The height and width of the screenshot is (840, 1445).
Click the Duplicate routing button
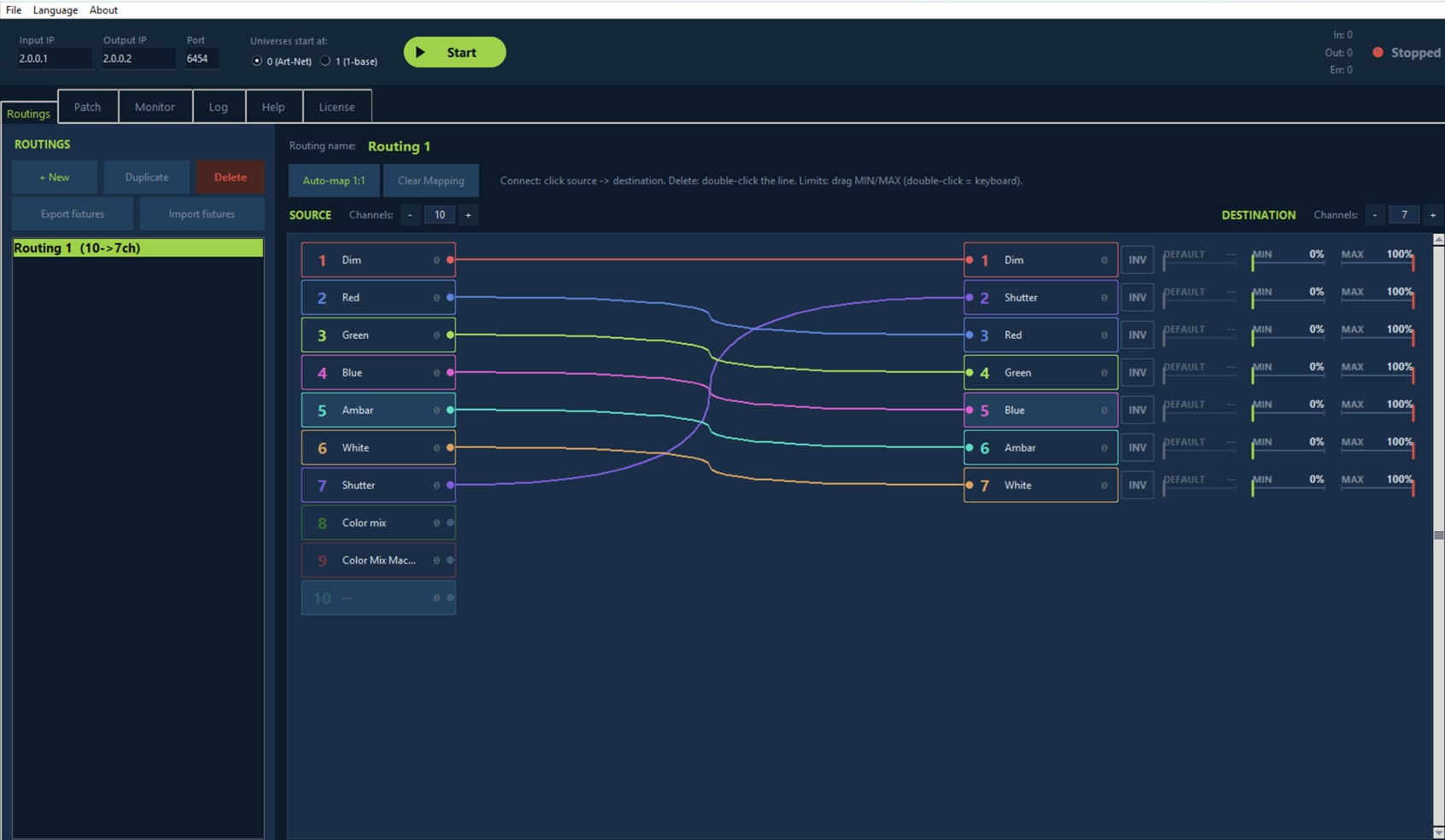(147, 178)
